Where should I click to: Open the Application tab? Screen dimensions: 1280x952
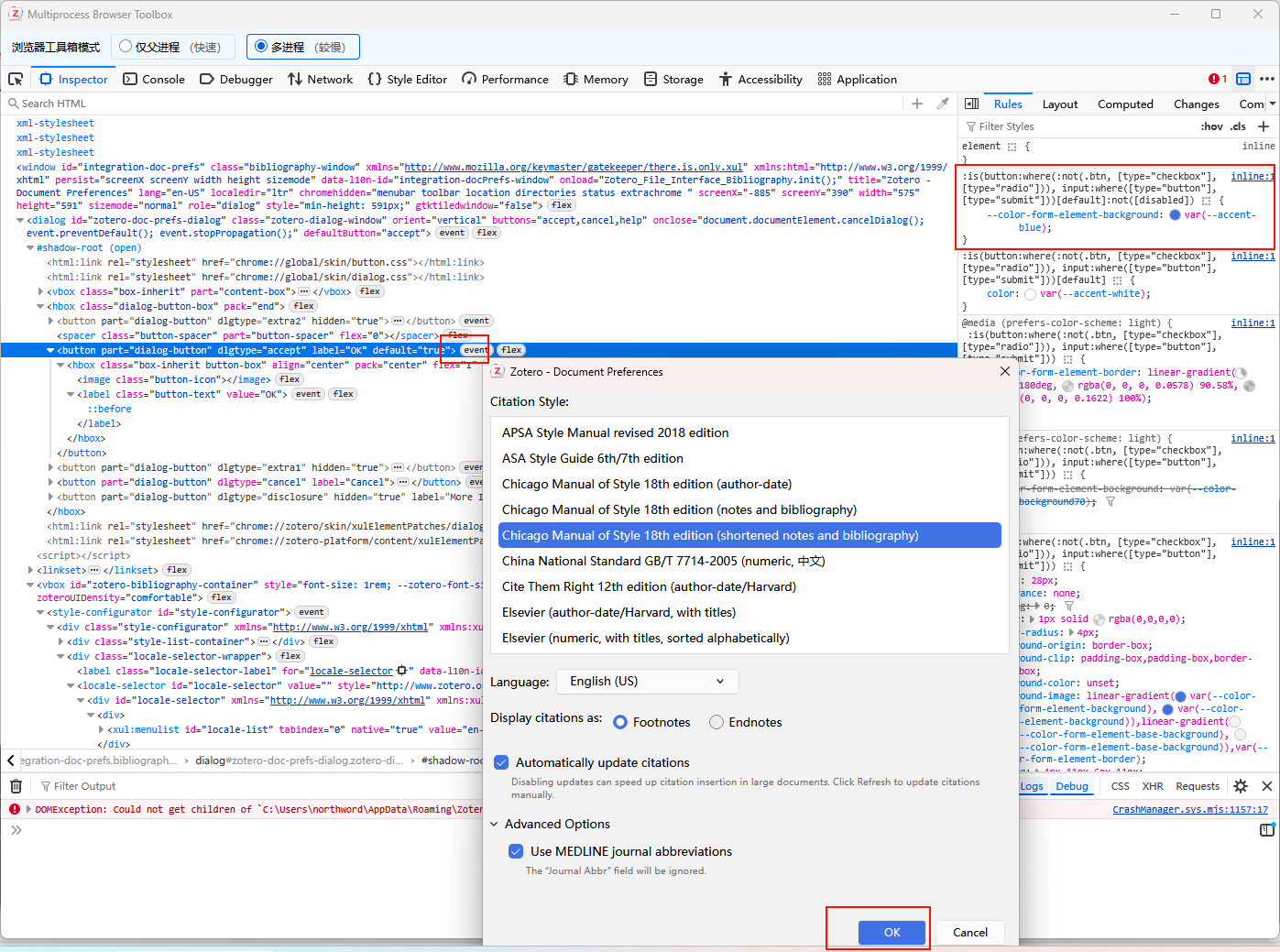858,80
